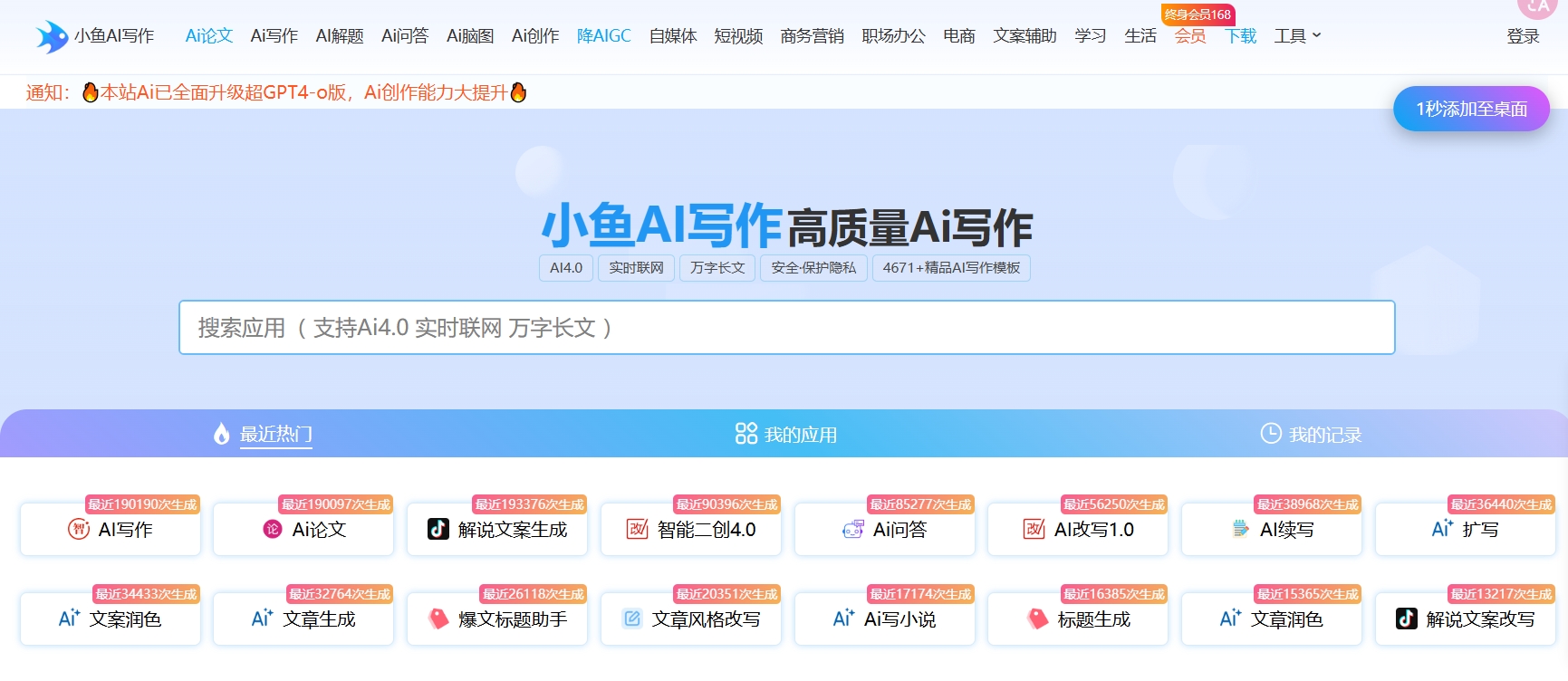Open the 短视频 nav item

point(738,36)
